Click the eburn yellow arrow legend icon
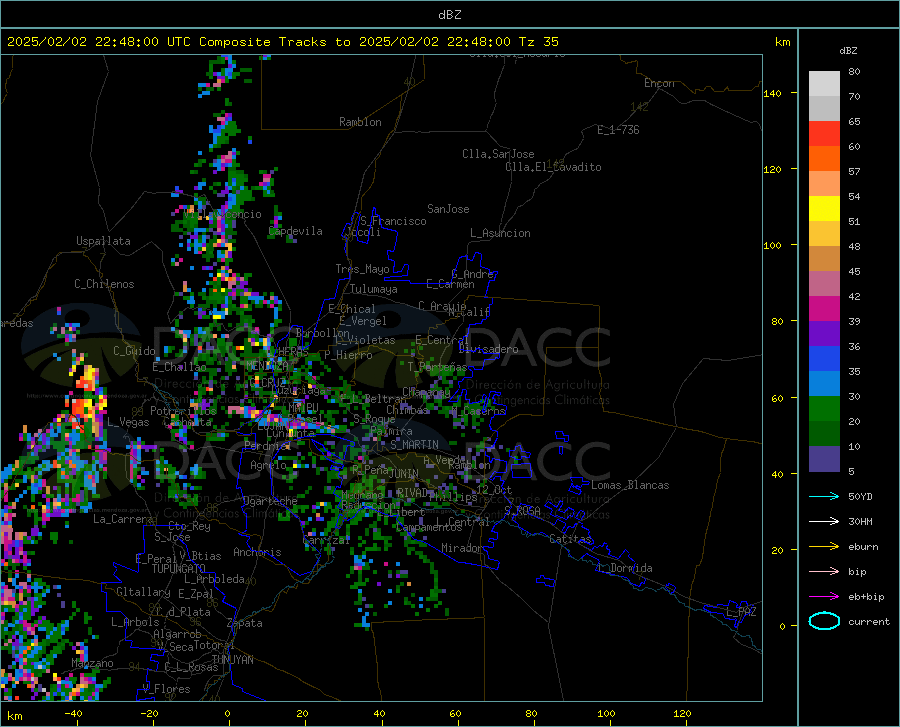Screen dimensions: 900x727 pos(824,547)
